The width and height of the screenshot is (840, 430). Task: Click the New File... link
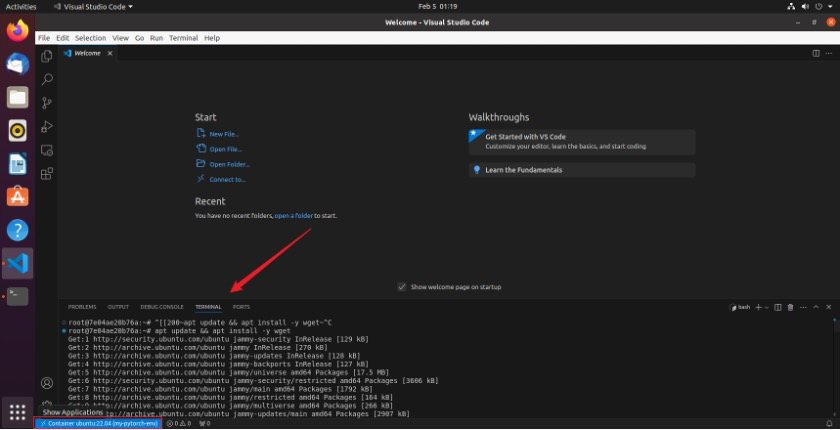tap(224, 134)
